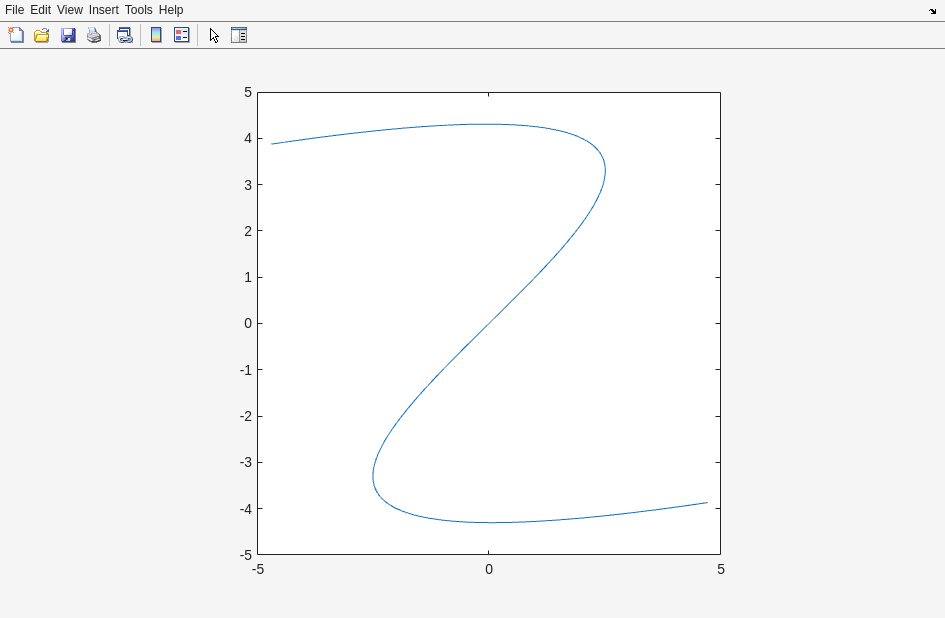Open a file with the folder icon
This screenshot has height=618, width=945.
pos(42,35)
